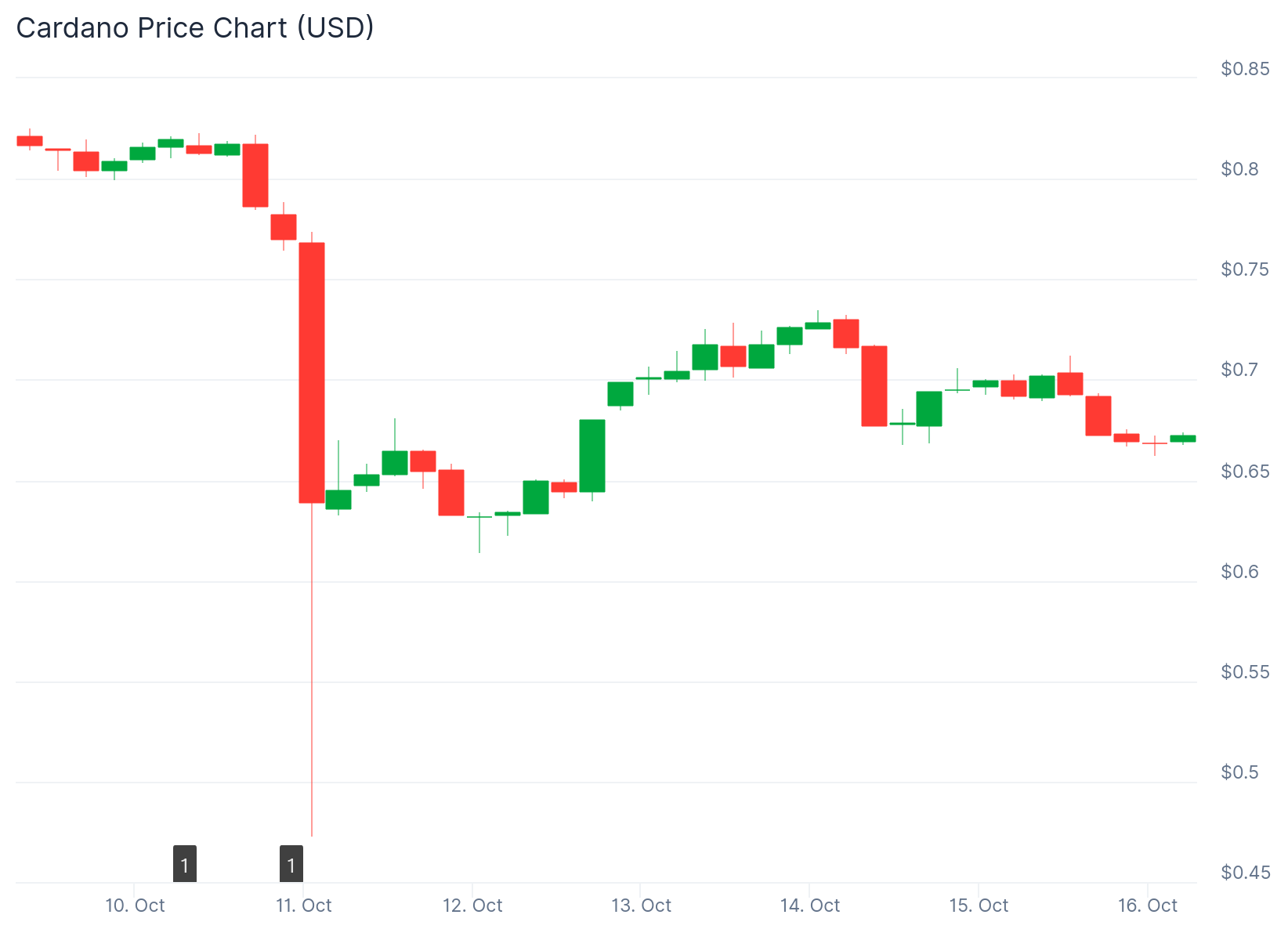Viewport: 1288px width, 940px height.
Task: Click the huge red crash candle body
Action: 312,373
